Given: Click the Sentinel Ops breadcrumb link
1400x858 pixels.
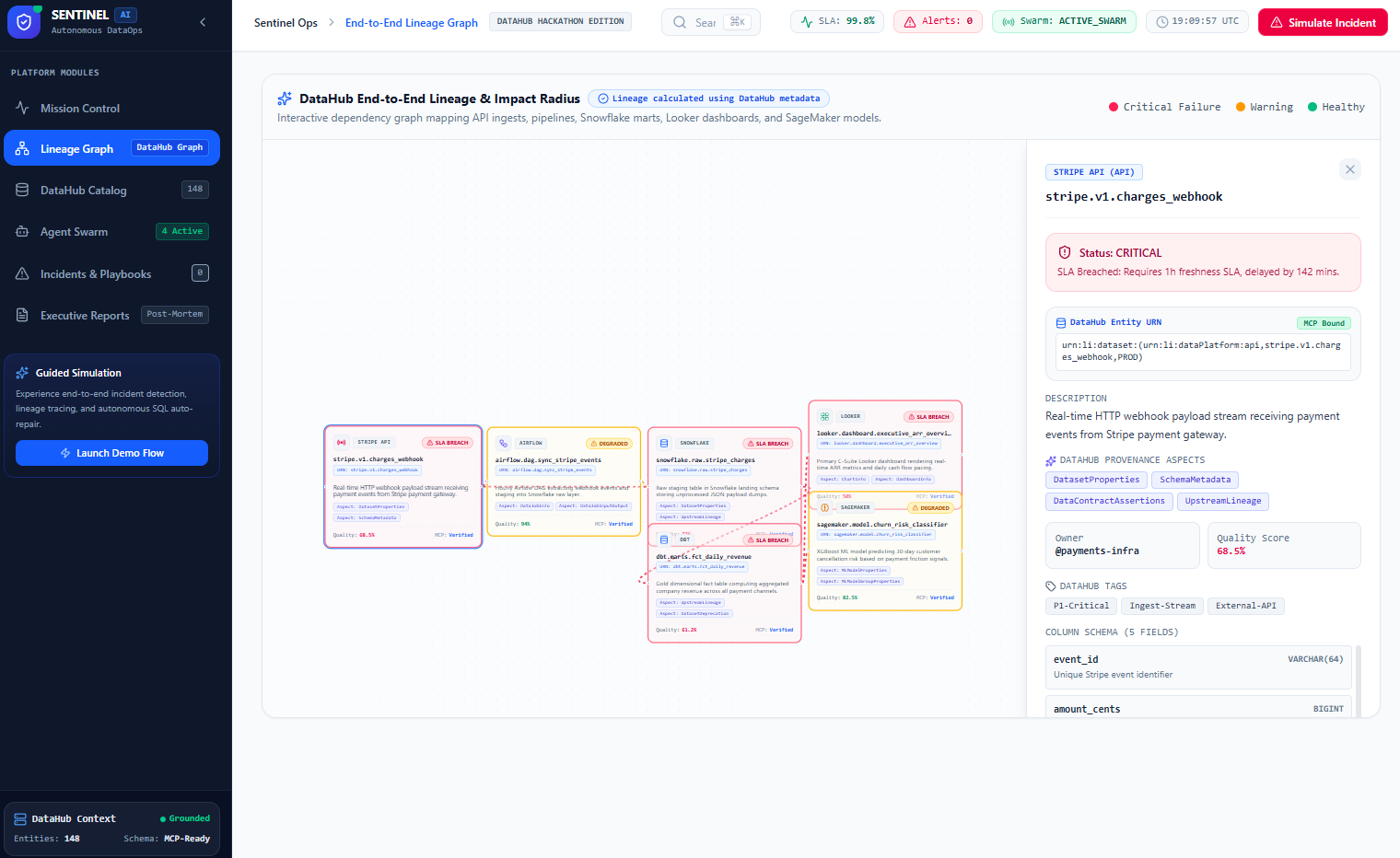Looking at the screenshot, I should (x=286, y=23).
